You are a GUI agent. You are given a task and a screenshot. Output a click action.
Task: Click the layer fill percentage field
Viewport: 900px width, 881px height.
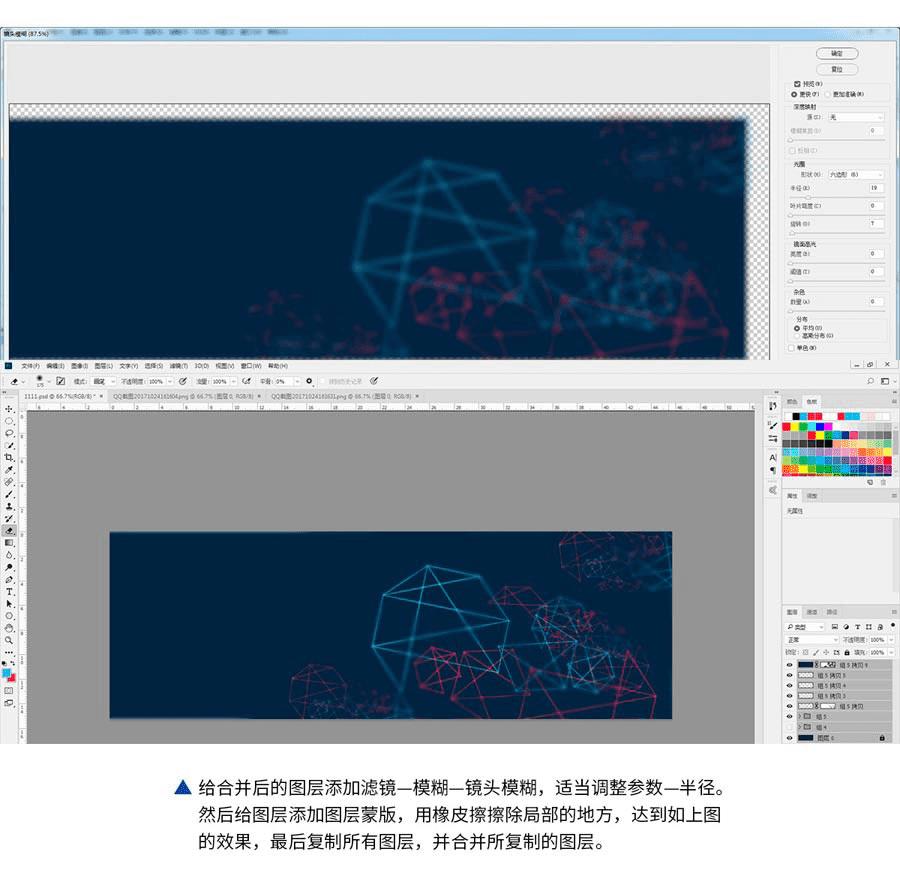click(876, 653)
